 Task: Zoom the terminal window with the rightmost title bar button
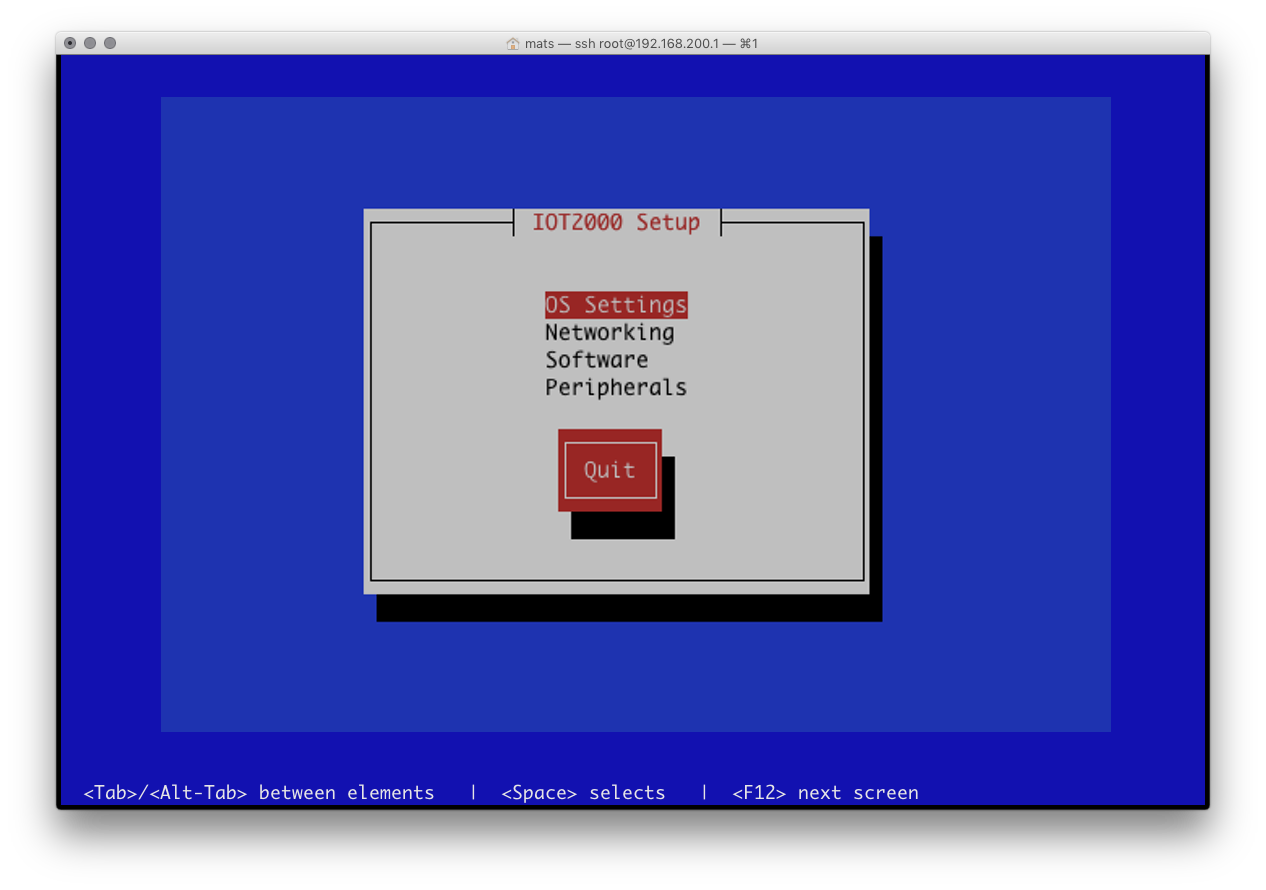(x=110, y=43)
